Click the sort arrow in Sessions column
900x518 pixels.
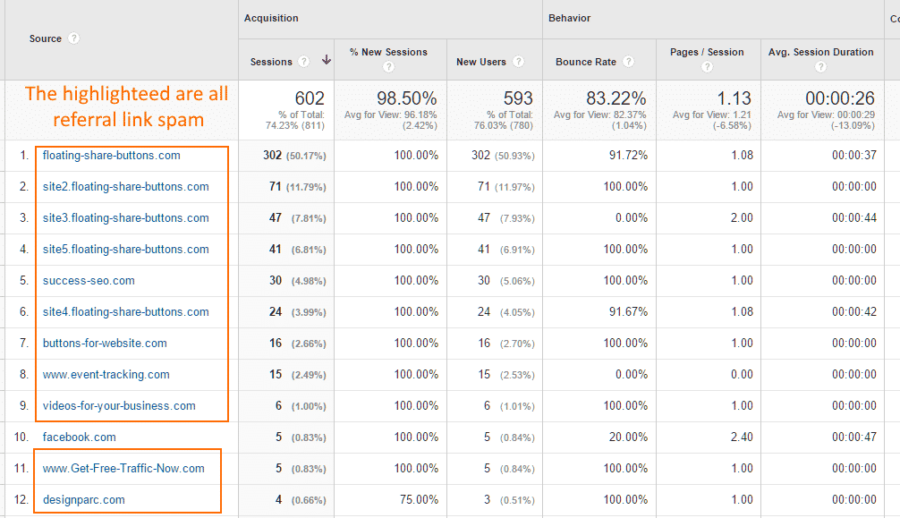point(326,60)
